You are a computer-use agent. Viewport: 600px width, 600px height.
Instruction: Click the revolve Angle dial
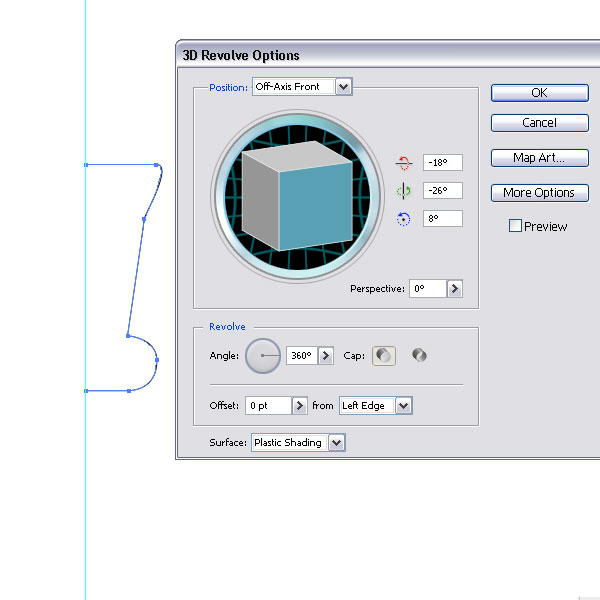pos(263,355)
